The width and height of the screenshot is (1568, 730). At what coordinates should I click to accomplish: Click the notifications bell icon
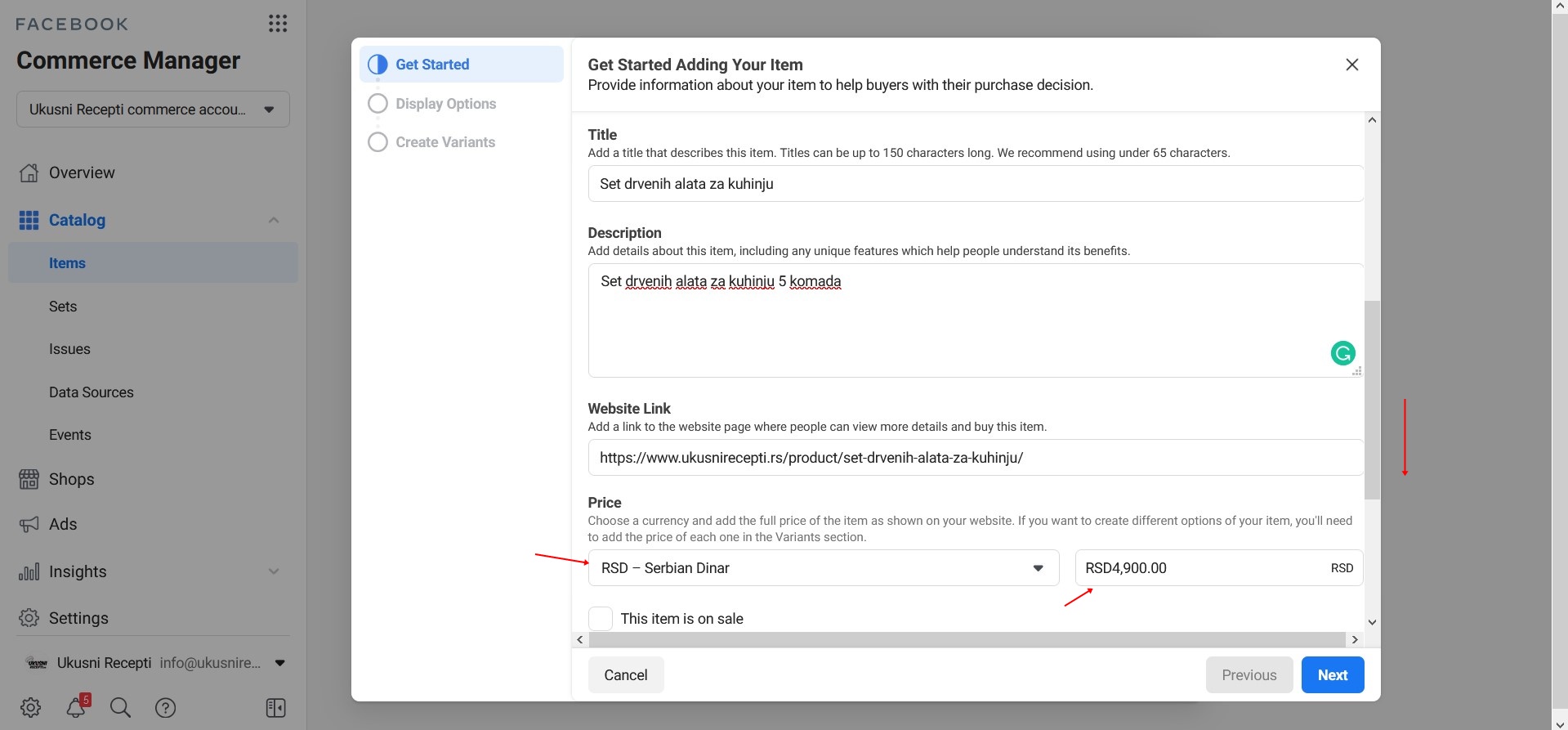tap(76, 707)
